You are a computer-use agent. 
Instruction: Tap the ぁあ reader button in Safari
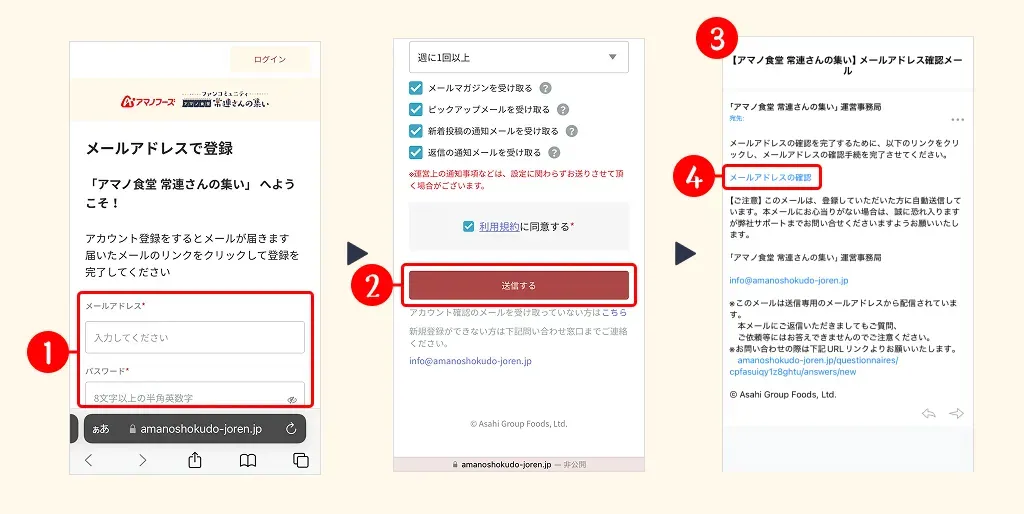click(x=101, y=429)
